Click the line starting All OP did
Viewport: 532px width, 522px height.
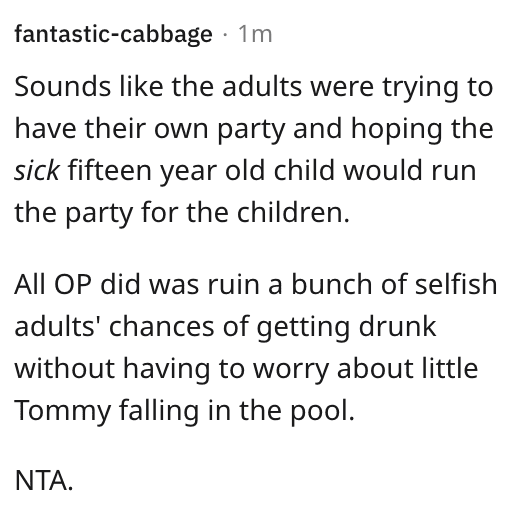click(256, 284)
